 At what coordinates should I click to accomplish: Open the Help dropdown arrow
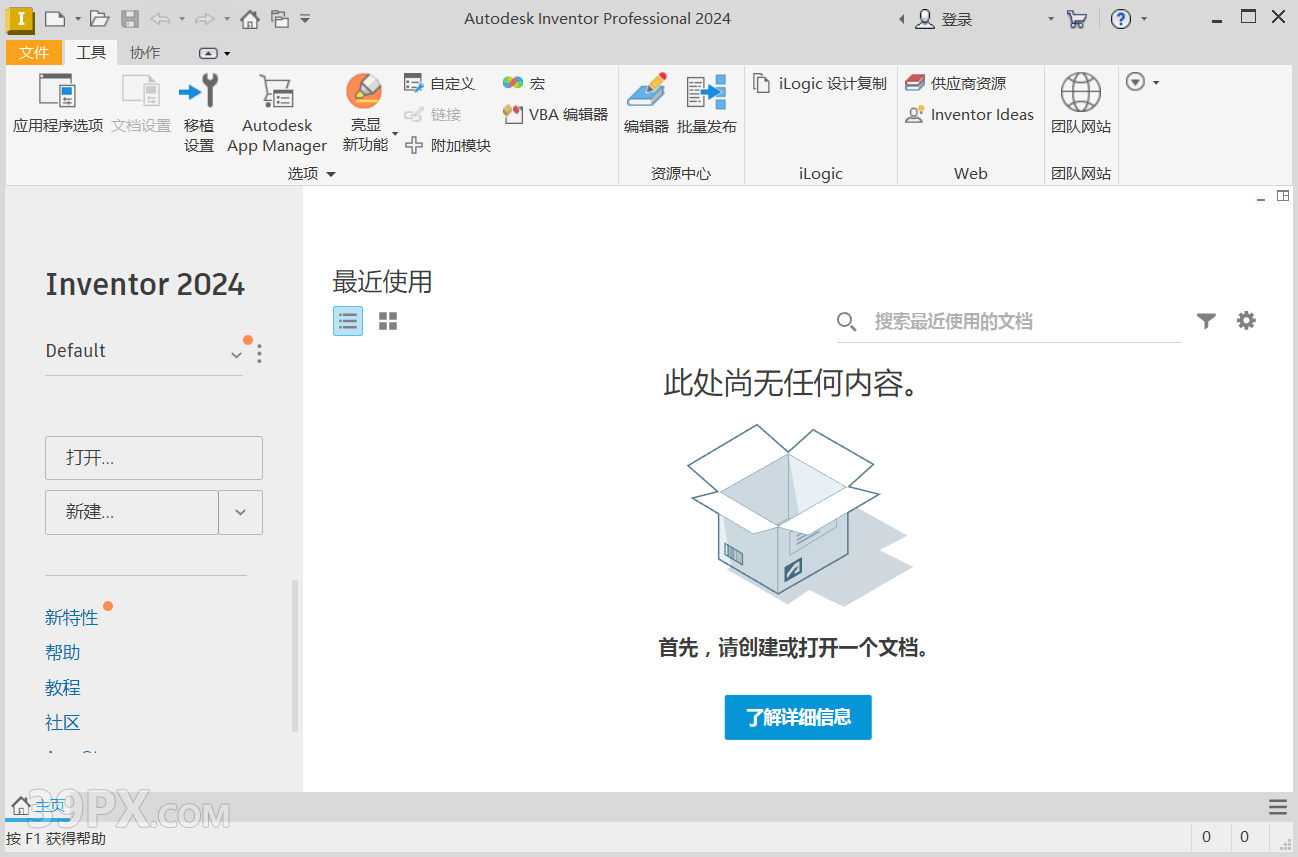point(1144,19)
